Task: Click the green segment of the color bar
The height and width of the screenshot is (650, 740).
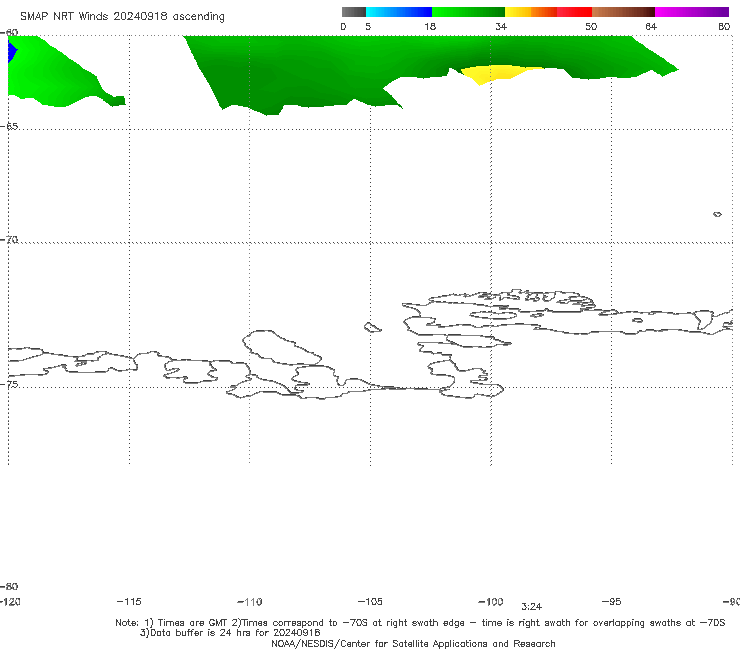Action: click(468, 12)
